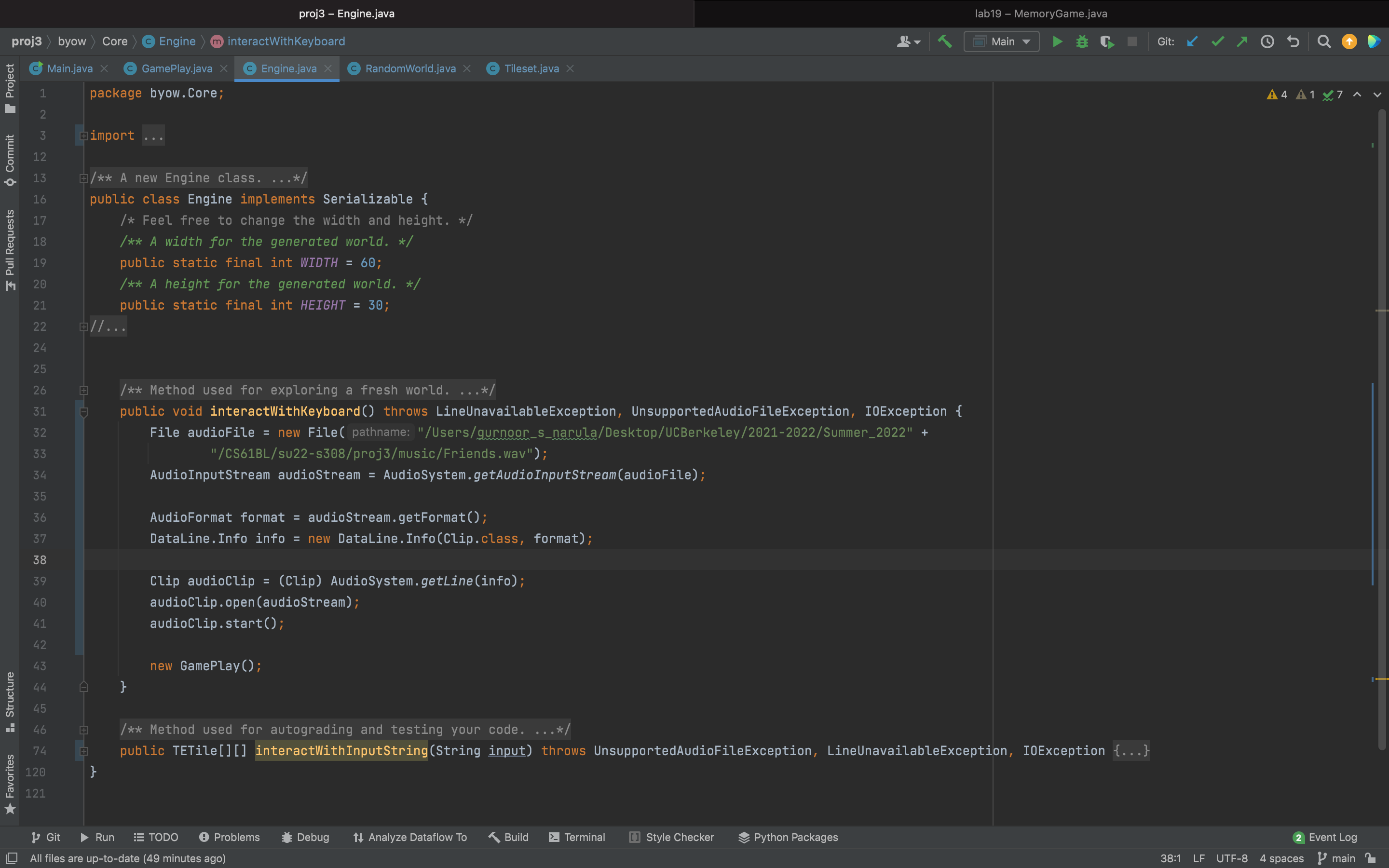1389x868 pixels.
Task: Open Search Everywhere magnifier icon
Action: pyautogui.click(x=1323, y=41)
